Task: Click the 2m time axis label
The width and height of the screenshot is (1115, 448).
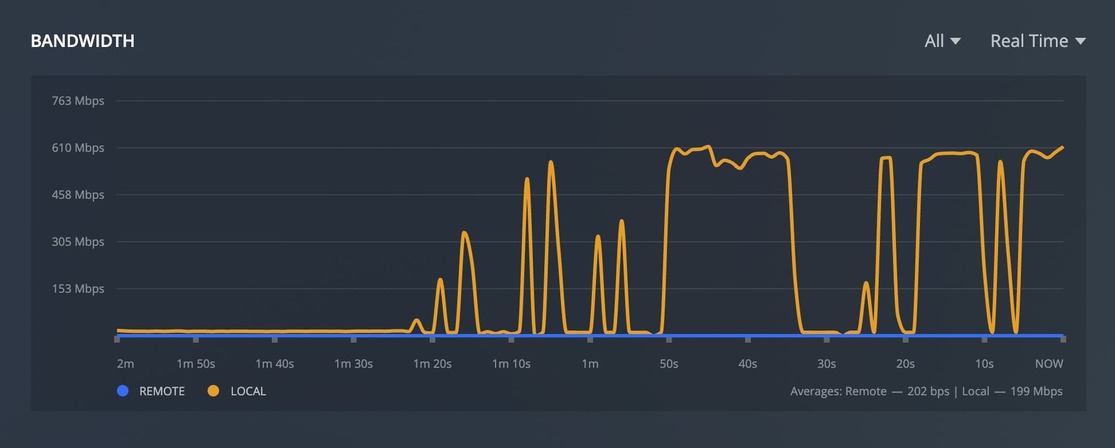Action: [125, 363]
